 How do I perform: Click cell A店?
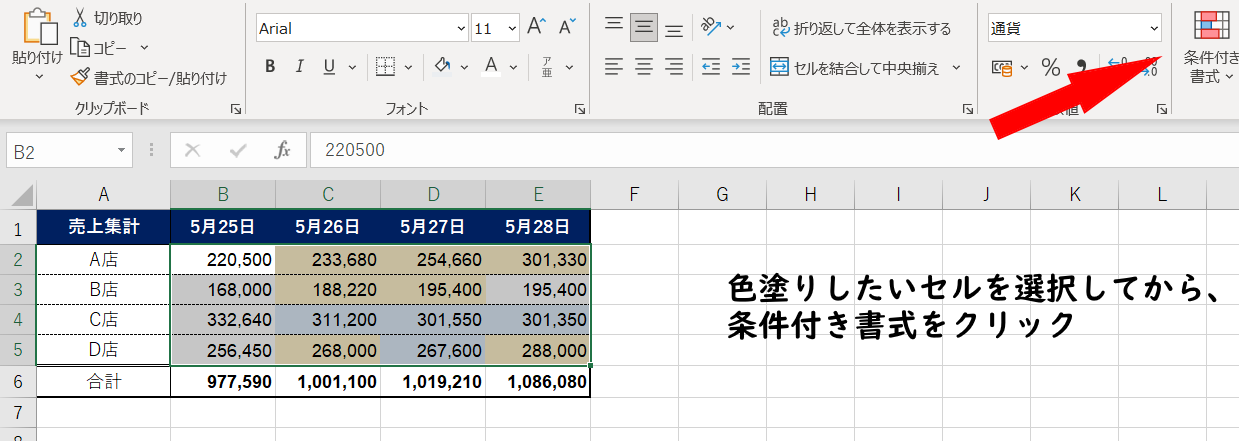(x=104, y=260)
